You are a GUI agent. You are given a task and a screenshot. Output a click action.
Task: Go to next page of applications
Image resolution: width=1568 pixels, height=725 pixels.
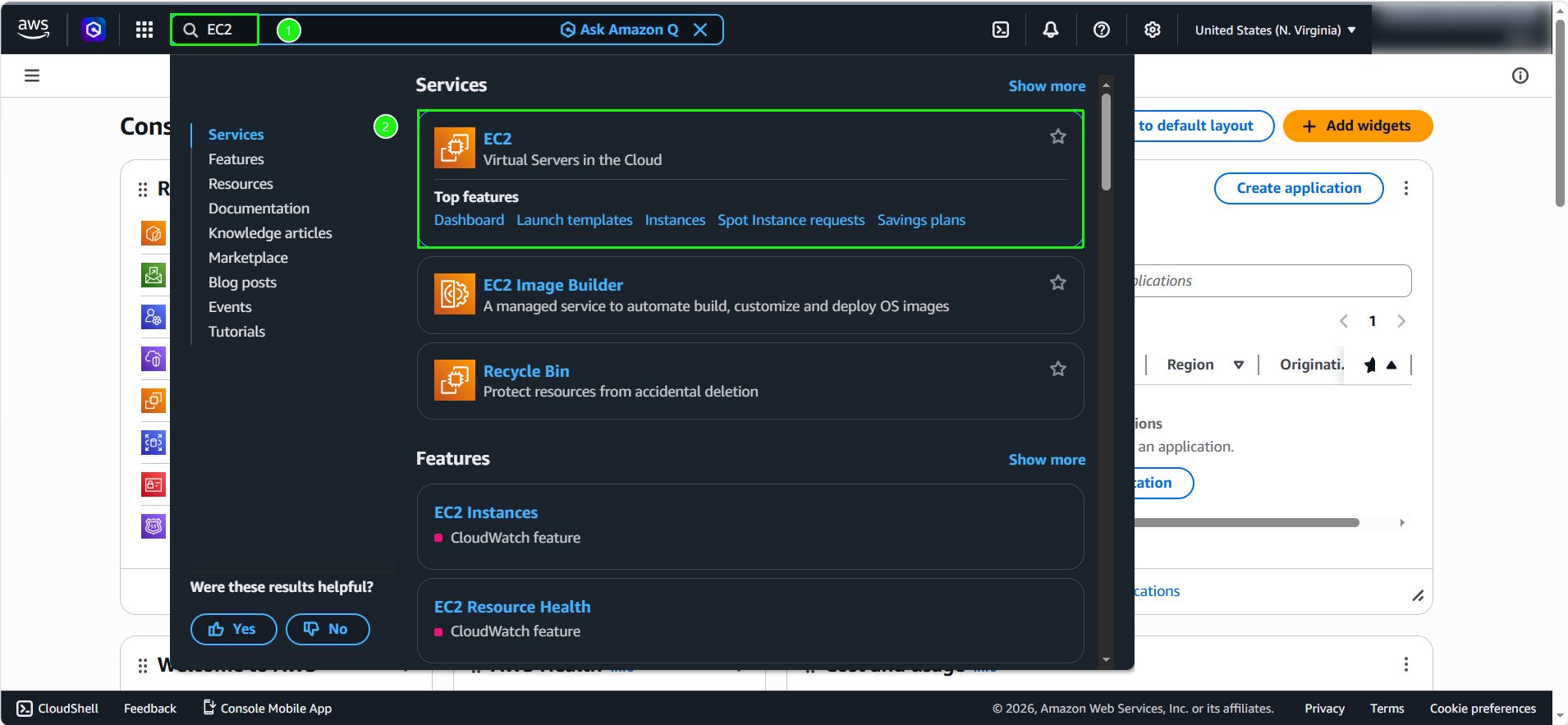pyautogui.click(x=1401, y=321)
